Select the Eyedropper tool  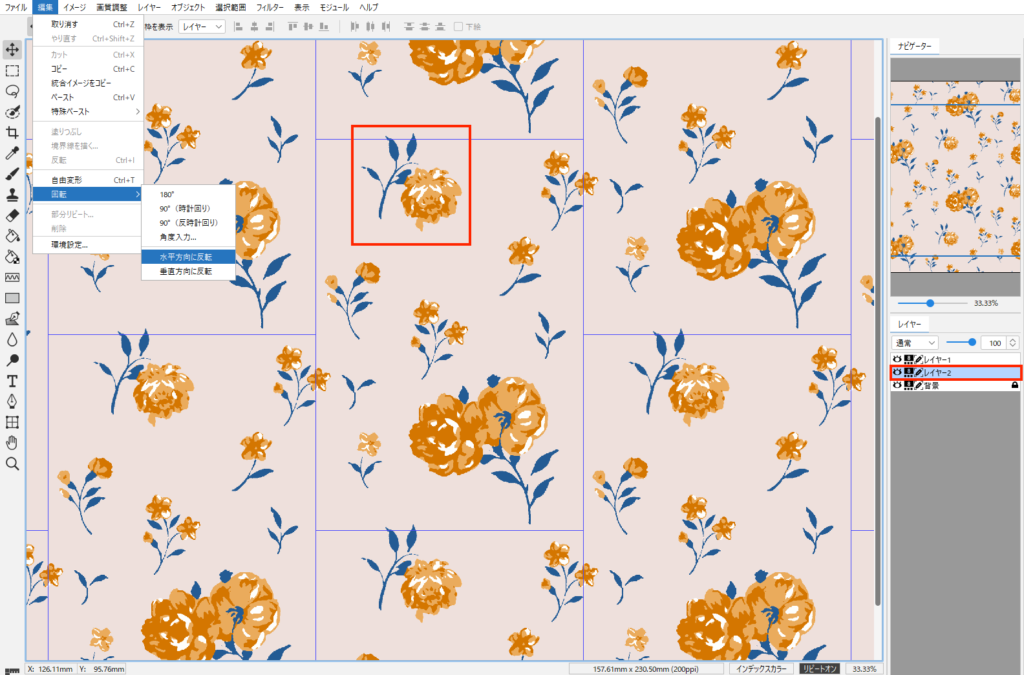click(12, 153)
